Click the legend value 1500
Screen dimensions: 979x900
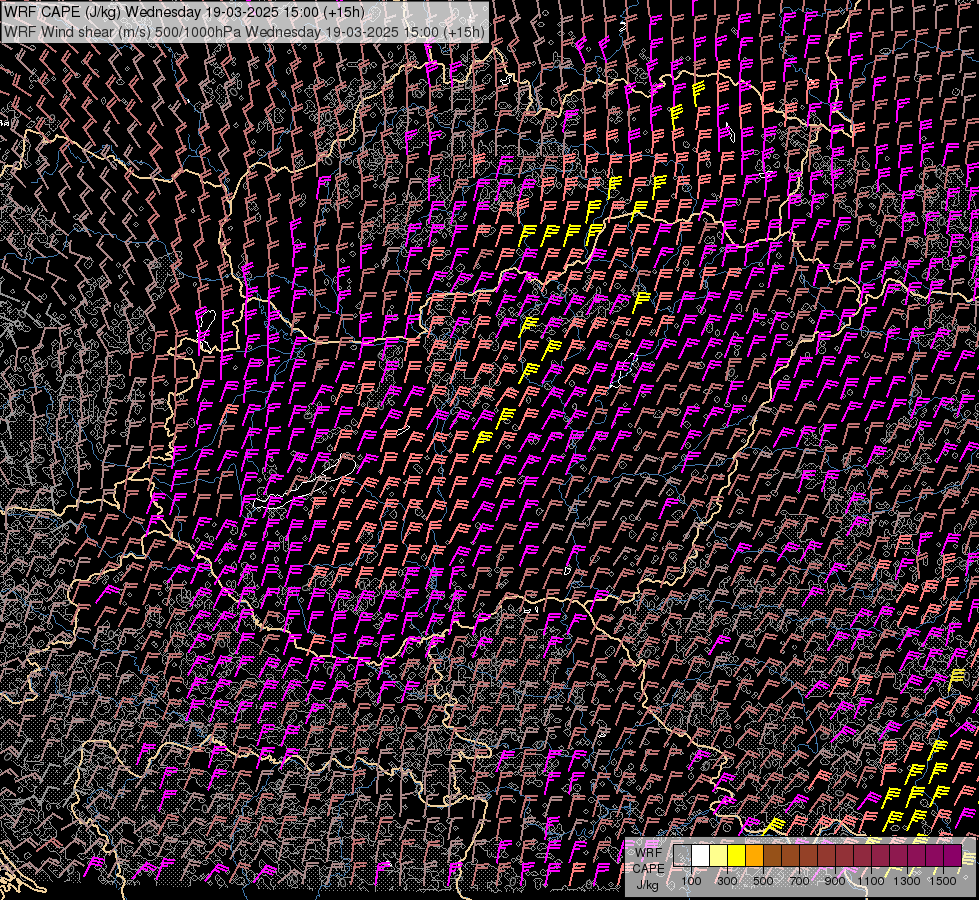[x=943, y=881]
